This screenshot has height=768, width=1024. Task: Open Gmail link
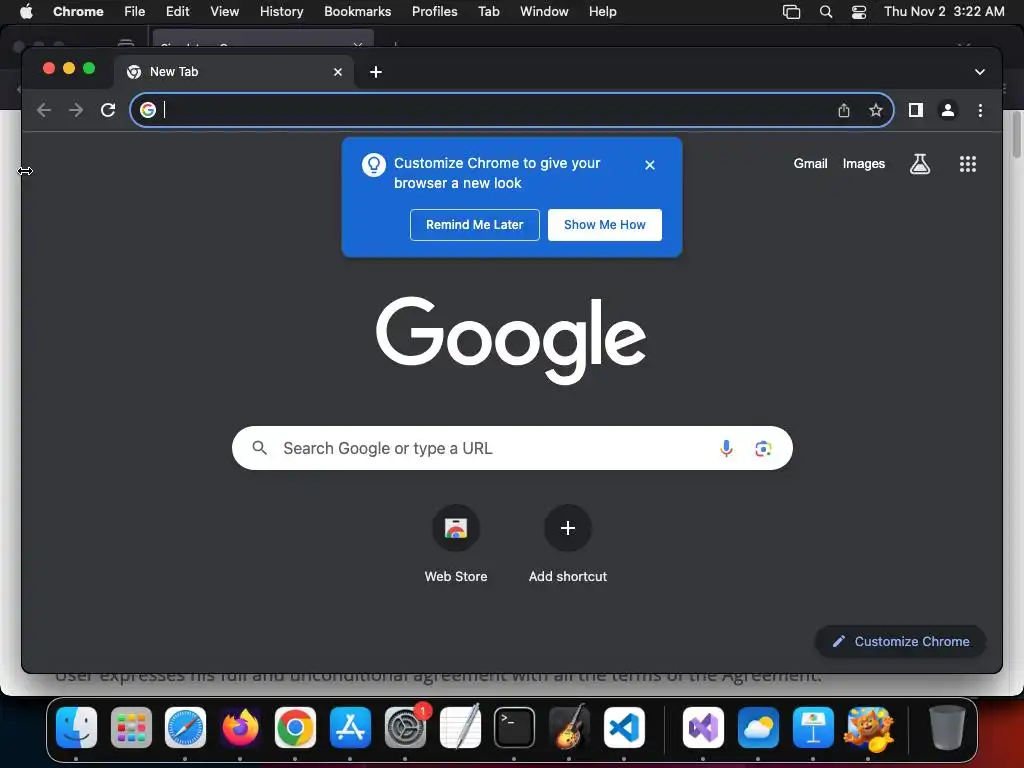pyautogui.click(x=810, y=164)
